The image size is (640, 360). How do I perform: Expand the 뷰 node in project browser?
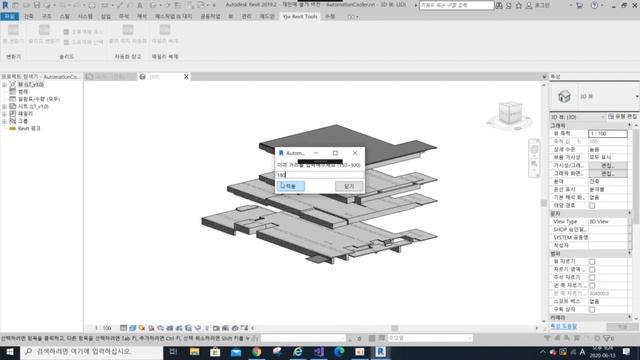click(x=4, y=84)
